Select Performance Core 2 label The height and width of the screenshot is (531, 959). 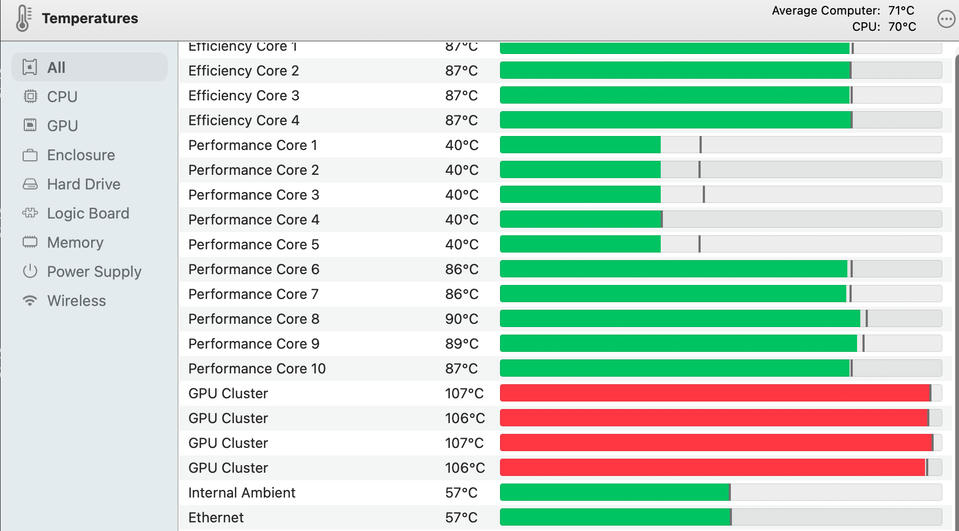pos(253,170)
